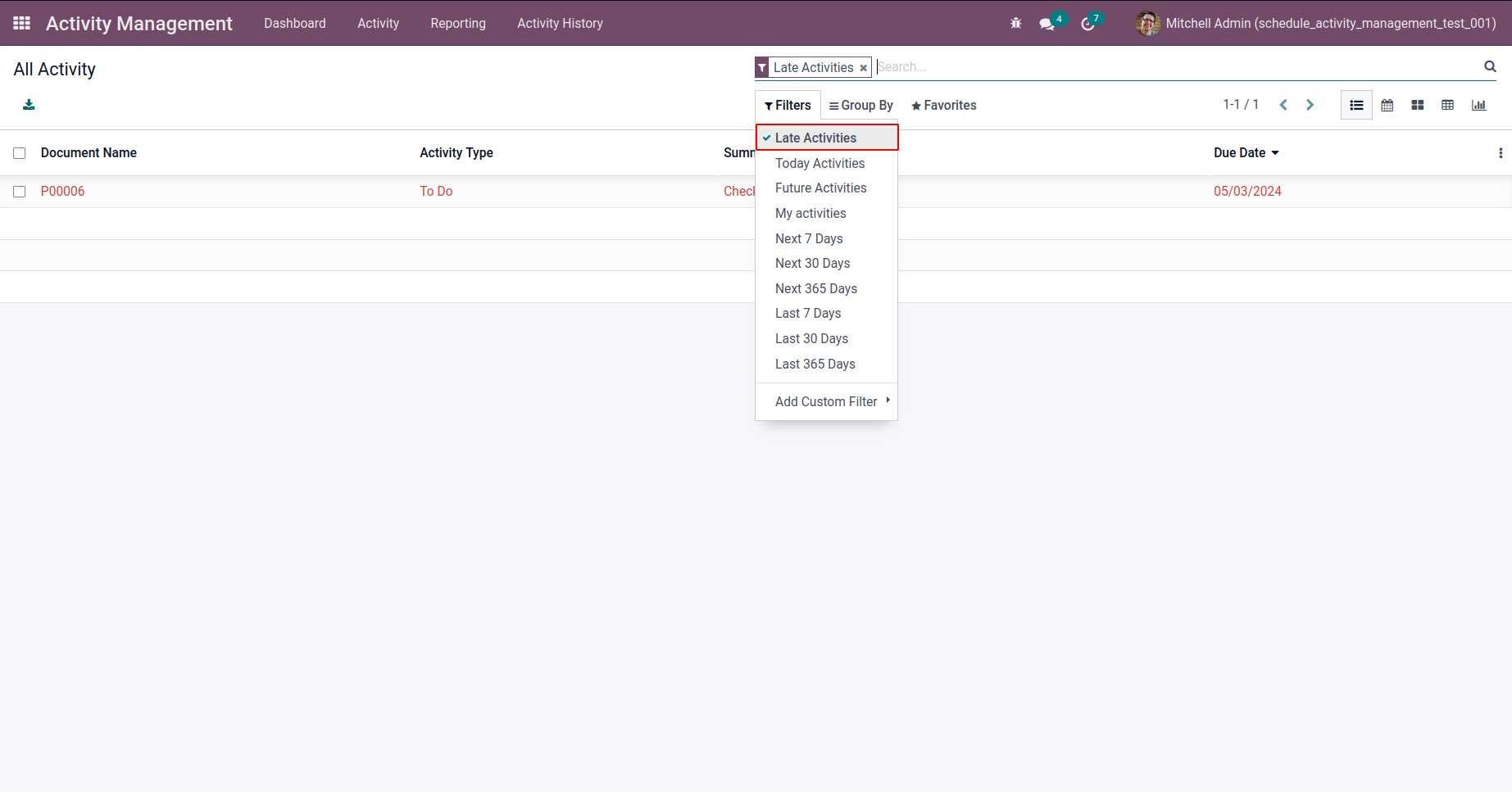
Task: Open the P00006 document record
Action: pos(63,191)
